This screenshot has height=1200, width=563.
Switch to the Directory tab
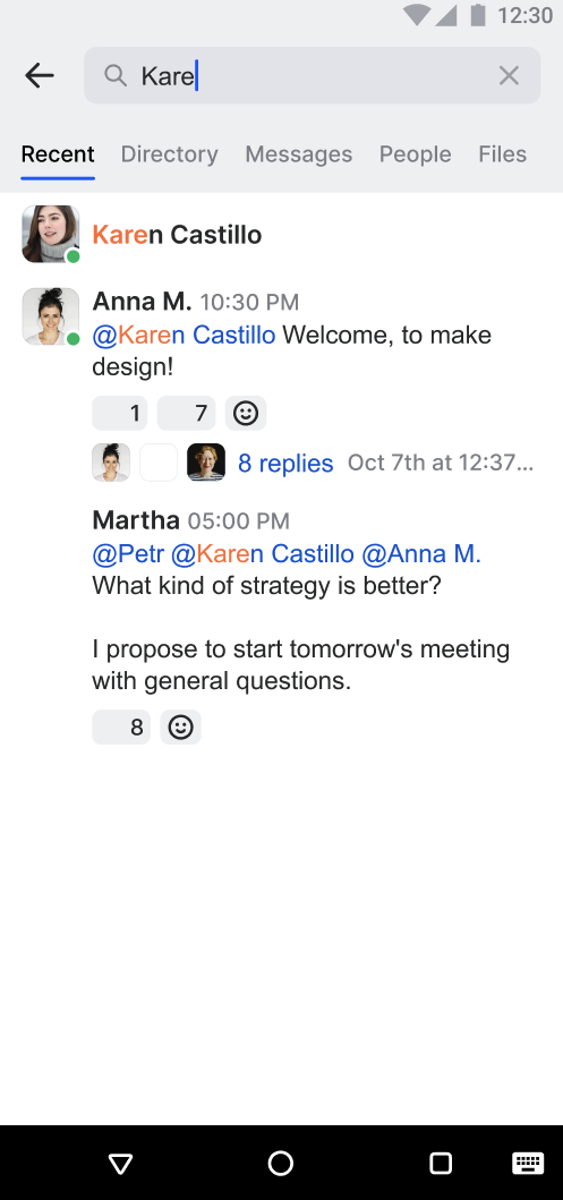point(169,154)
